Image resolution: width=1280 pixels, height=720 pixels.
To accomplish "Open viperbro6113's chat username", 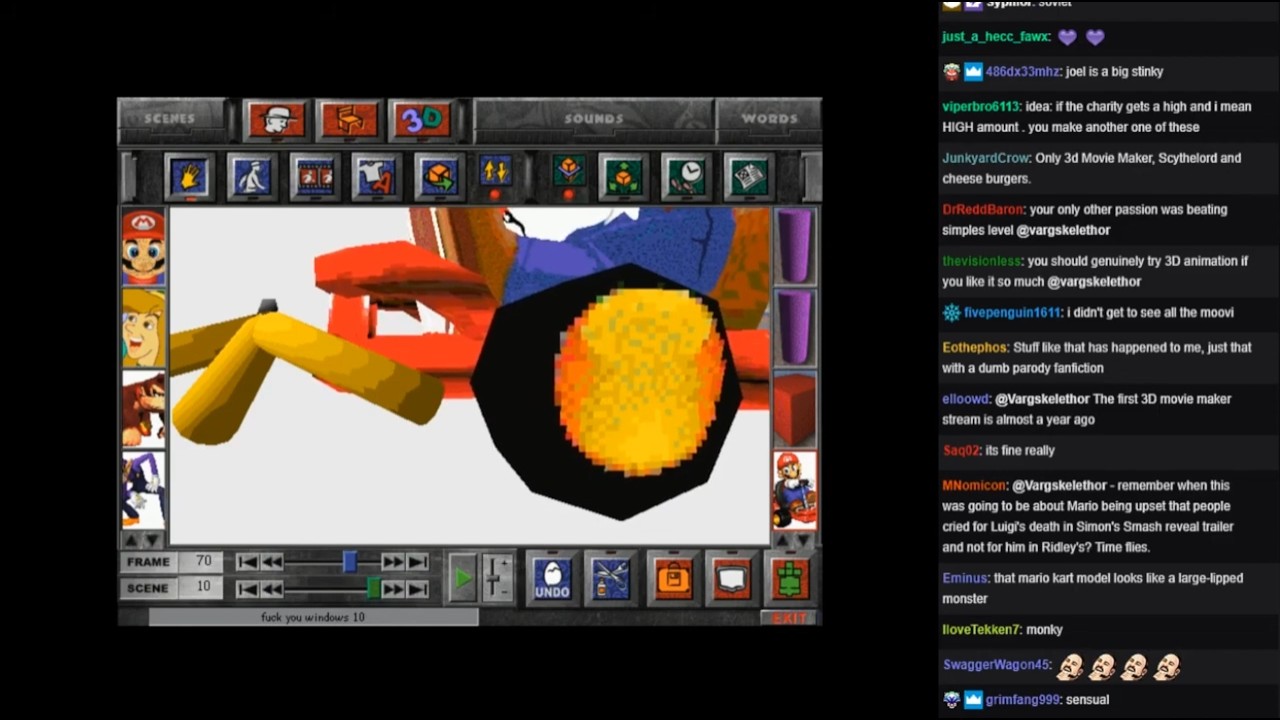I will [980, 107].
